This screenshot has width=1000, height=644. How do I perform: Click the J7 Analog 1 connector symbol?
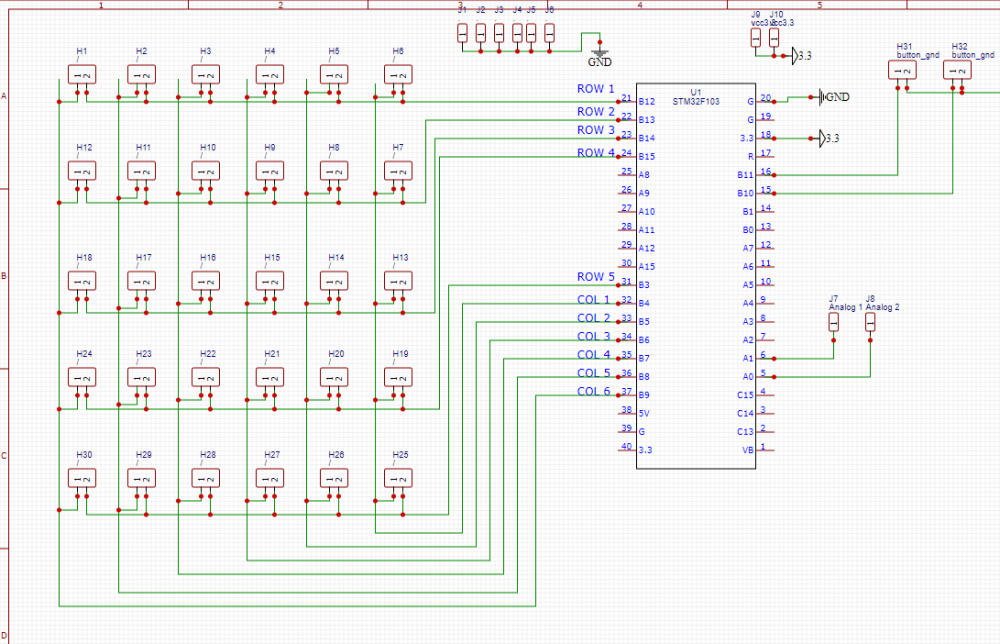tap(834, 323)
